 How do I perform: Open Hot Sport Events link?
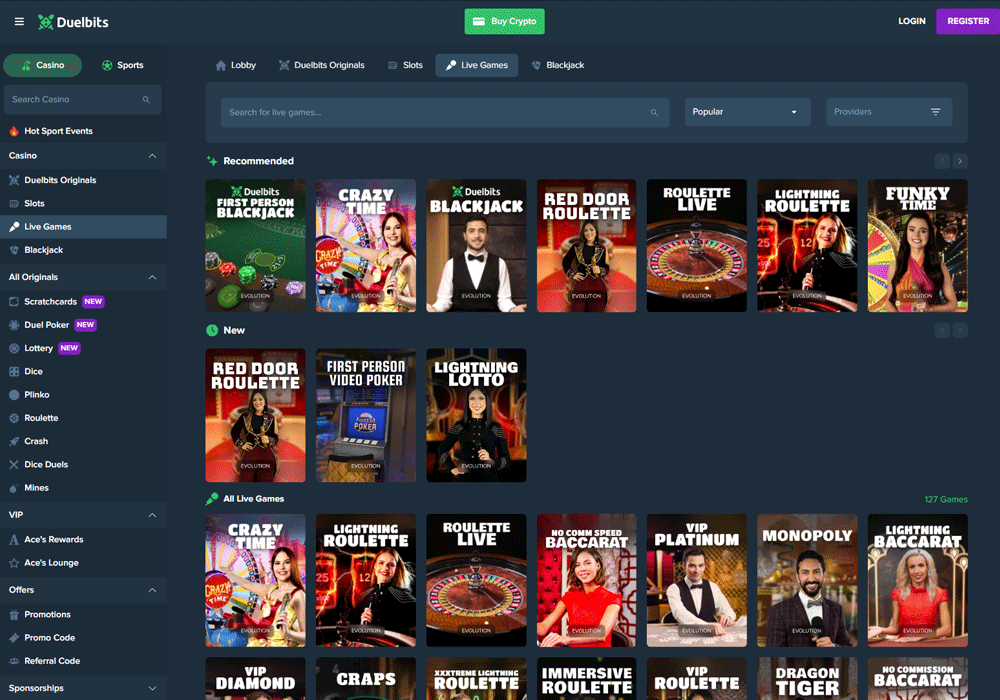[x=58, y=131]
